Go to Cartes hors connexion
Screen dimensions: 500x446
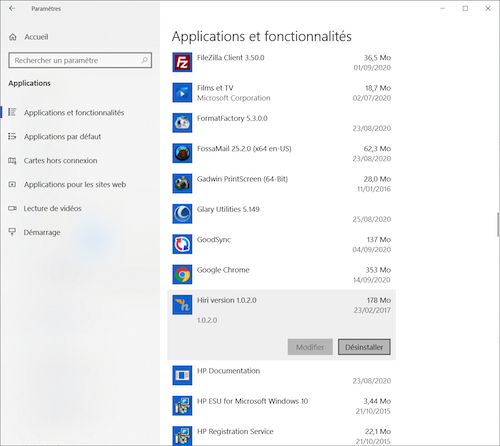60,161
